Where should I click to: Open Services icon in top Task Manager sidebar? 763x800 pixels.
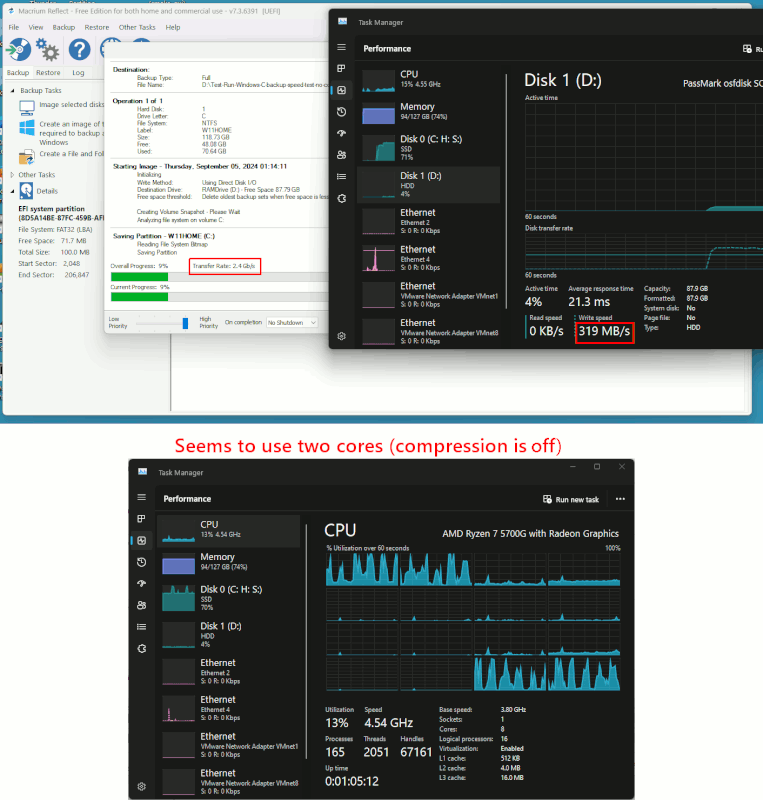point(341,198)
